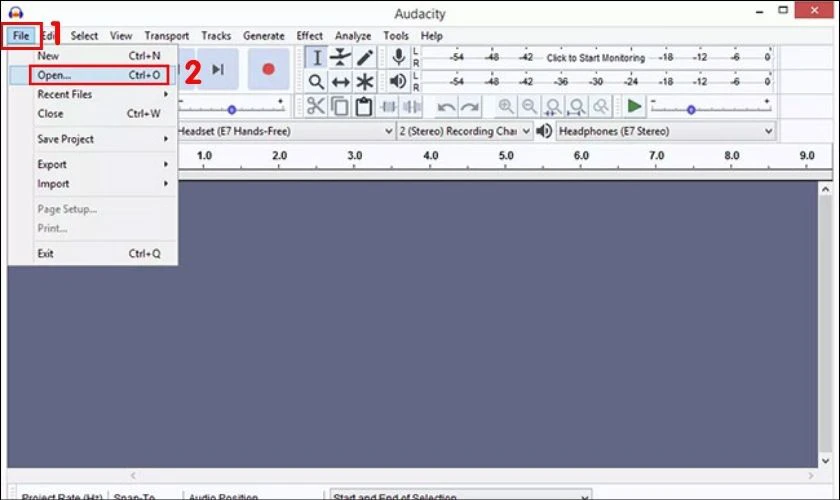Screen dimensions: 840x500
Task: Choose New from the File menu
Action: tap(93, 56)
